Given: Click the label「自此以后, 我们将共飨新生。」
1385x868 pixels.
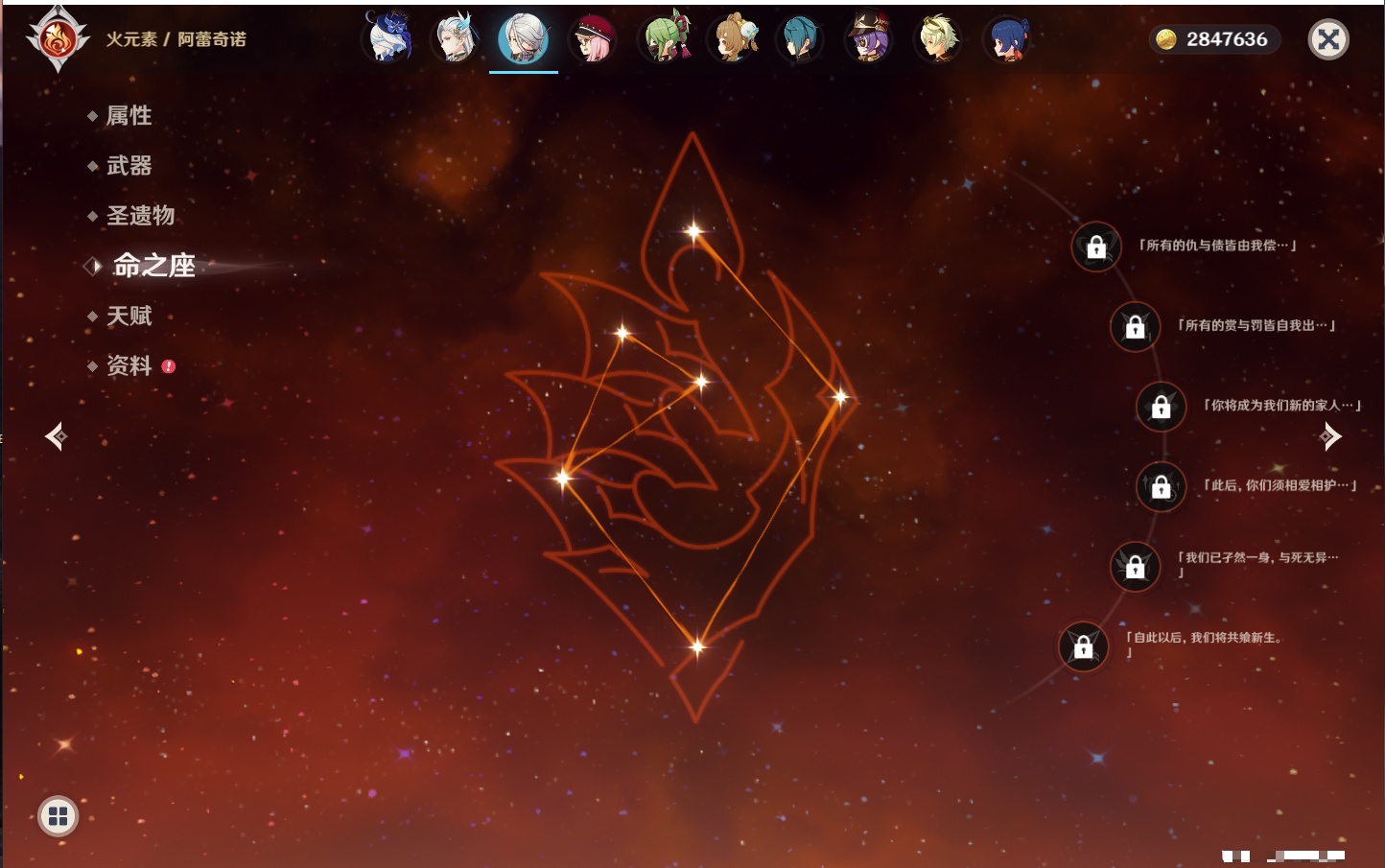Looking at the screenshot, I should click(x=1205, y=645).
